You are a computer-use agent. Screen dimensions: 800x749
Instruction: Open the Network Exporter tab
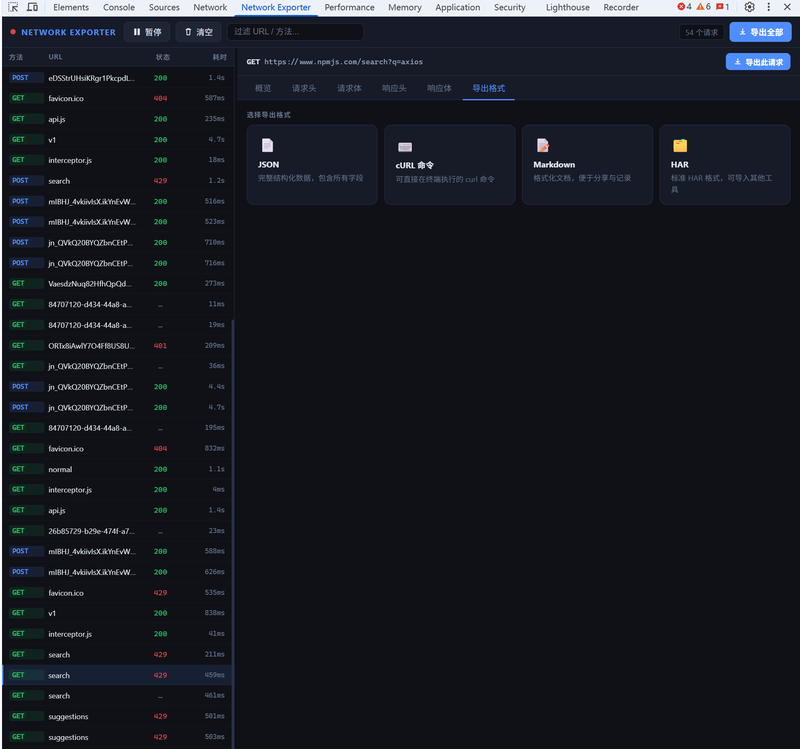(x=276, y=7)
